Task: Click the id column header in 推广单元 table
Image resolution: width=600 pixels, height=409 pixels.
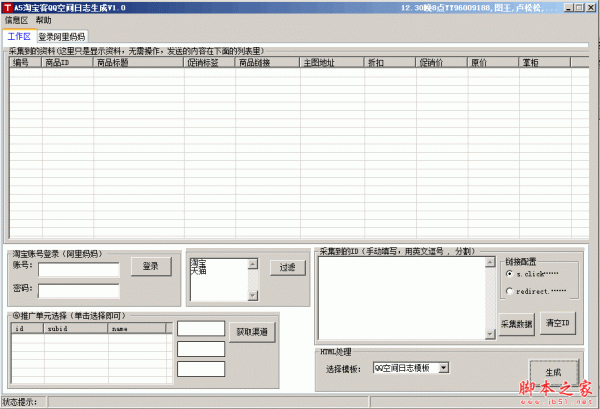Action: click(28, 328)
